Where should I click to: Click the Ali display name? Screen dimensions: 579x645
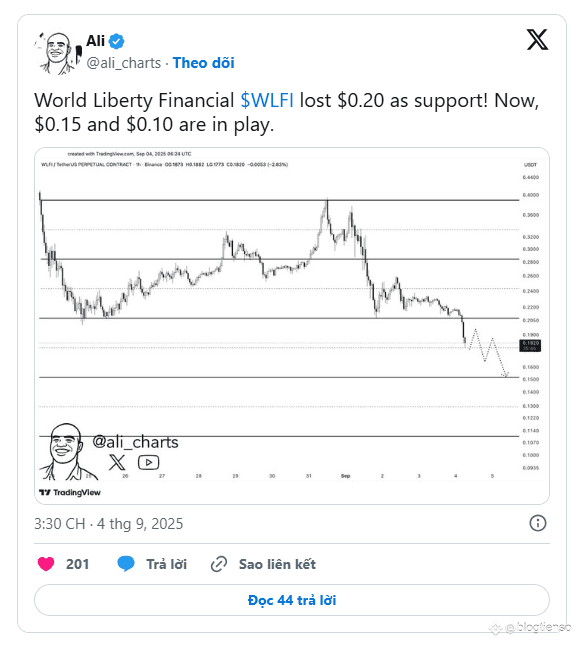tap(95, 41)
